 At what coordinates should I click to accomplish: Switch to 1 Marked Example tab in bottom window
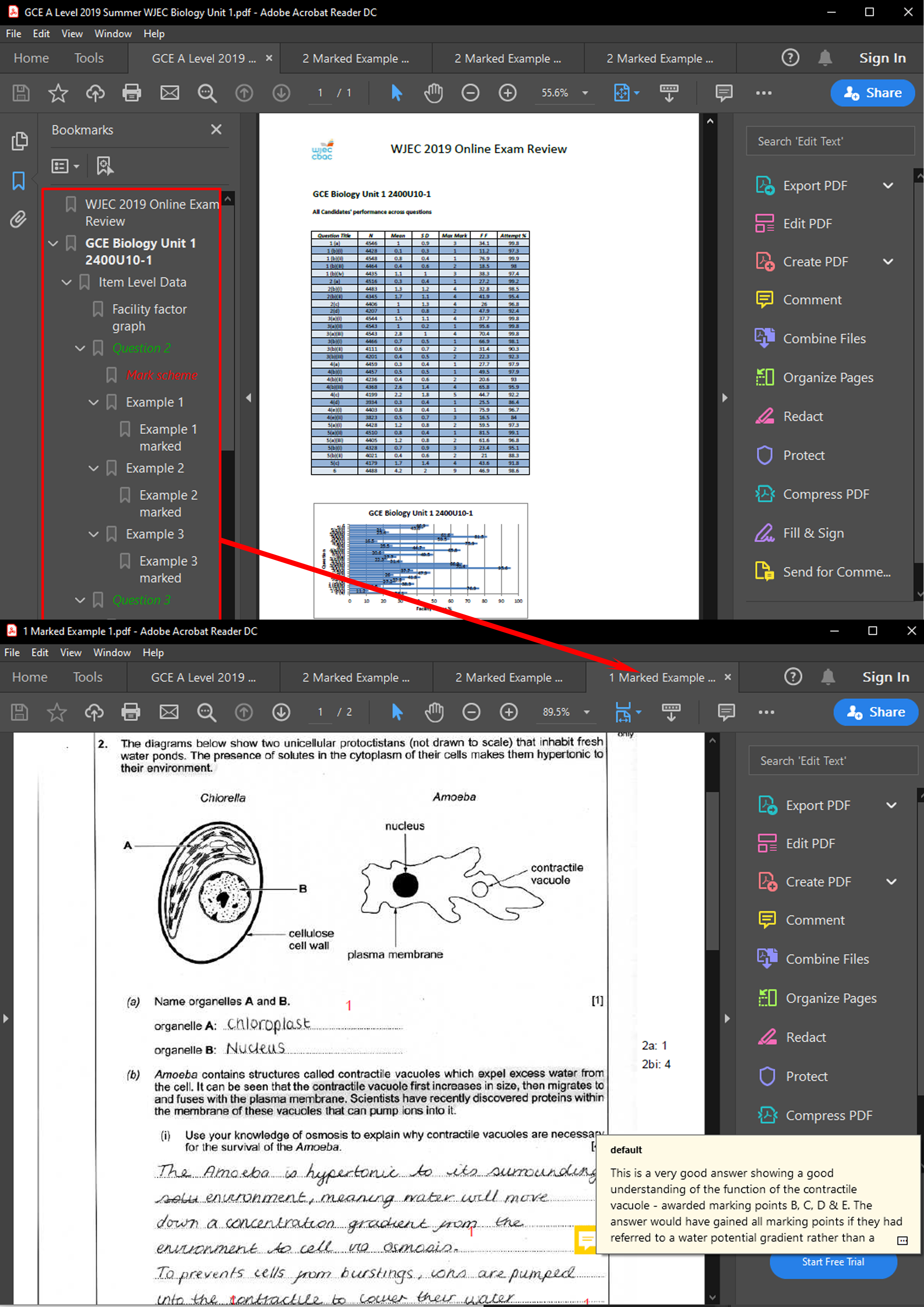click(x=662, y=677)
